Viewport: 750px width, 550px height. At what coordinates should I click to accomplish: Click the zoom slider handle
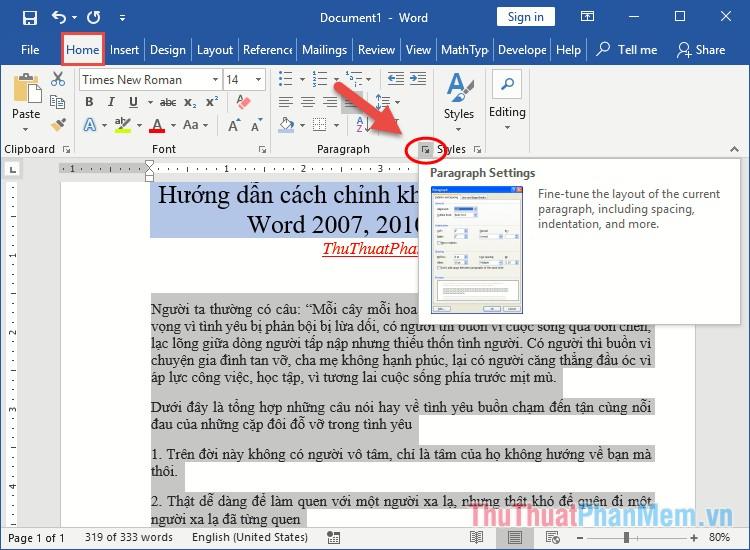pyautogui.click(x=626, y=538)
